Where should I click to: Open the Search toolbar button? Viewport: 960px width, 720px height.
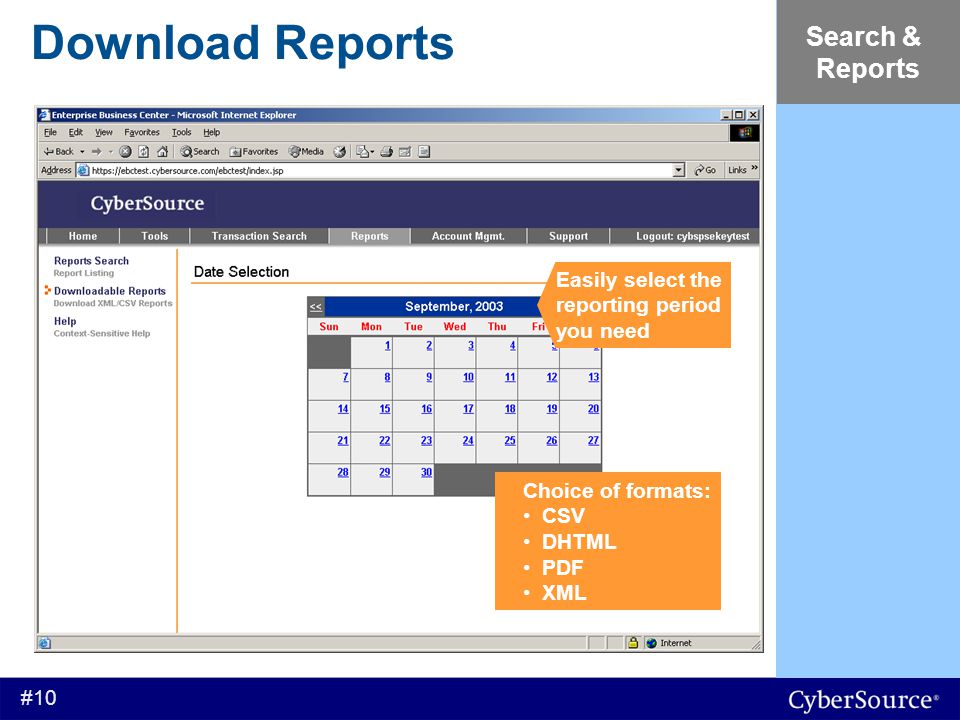[x=200, y=151]
